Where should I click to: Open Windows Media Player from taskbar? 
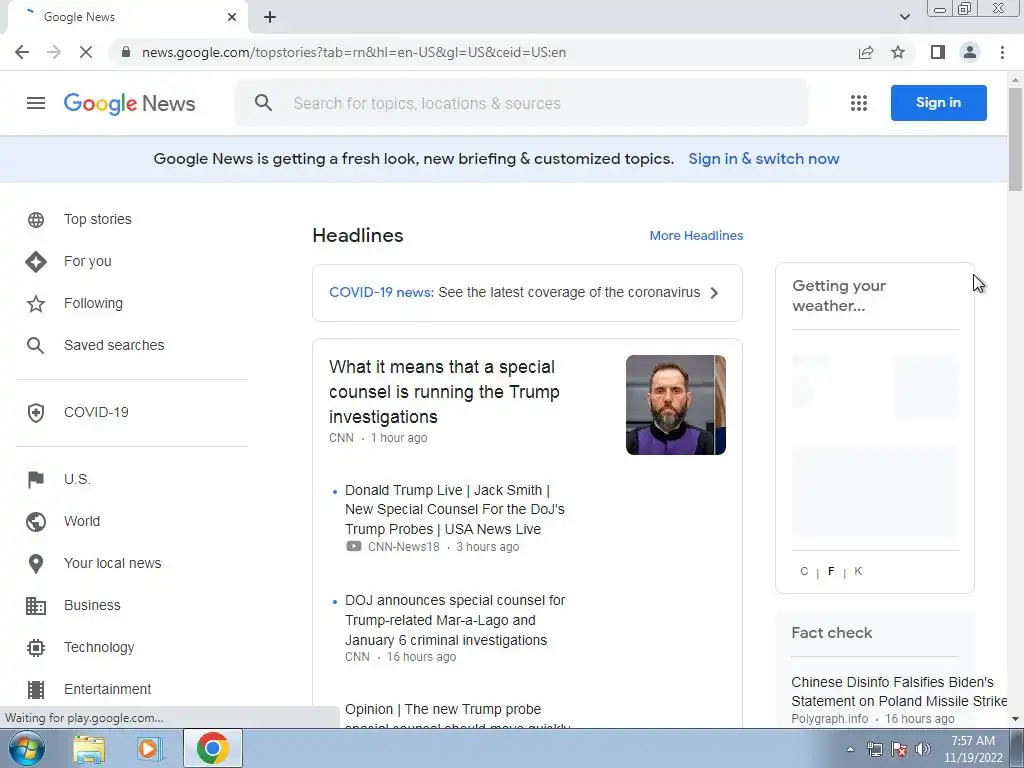150,748
